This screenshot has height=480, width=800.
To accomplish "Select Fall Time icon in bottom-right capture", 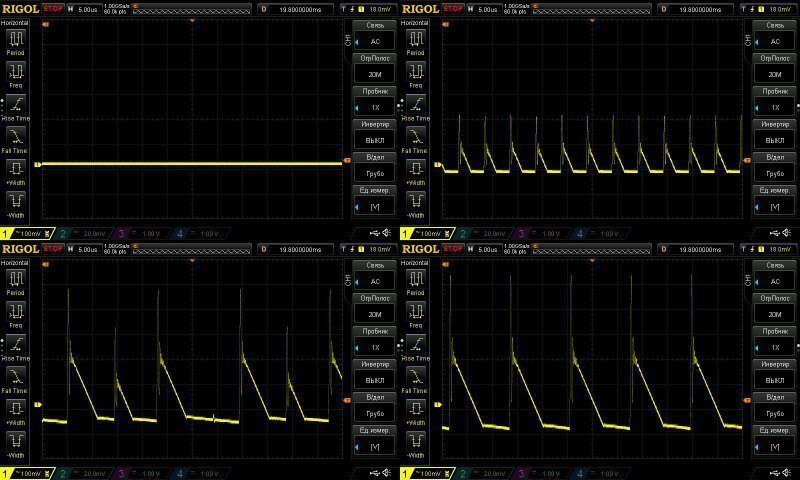I will click(416, 377).
